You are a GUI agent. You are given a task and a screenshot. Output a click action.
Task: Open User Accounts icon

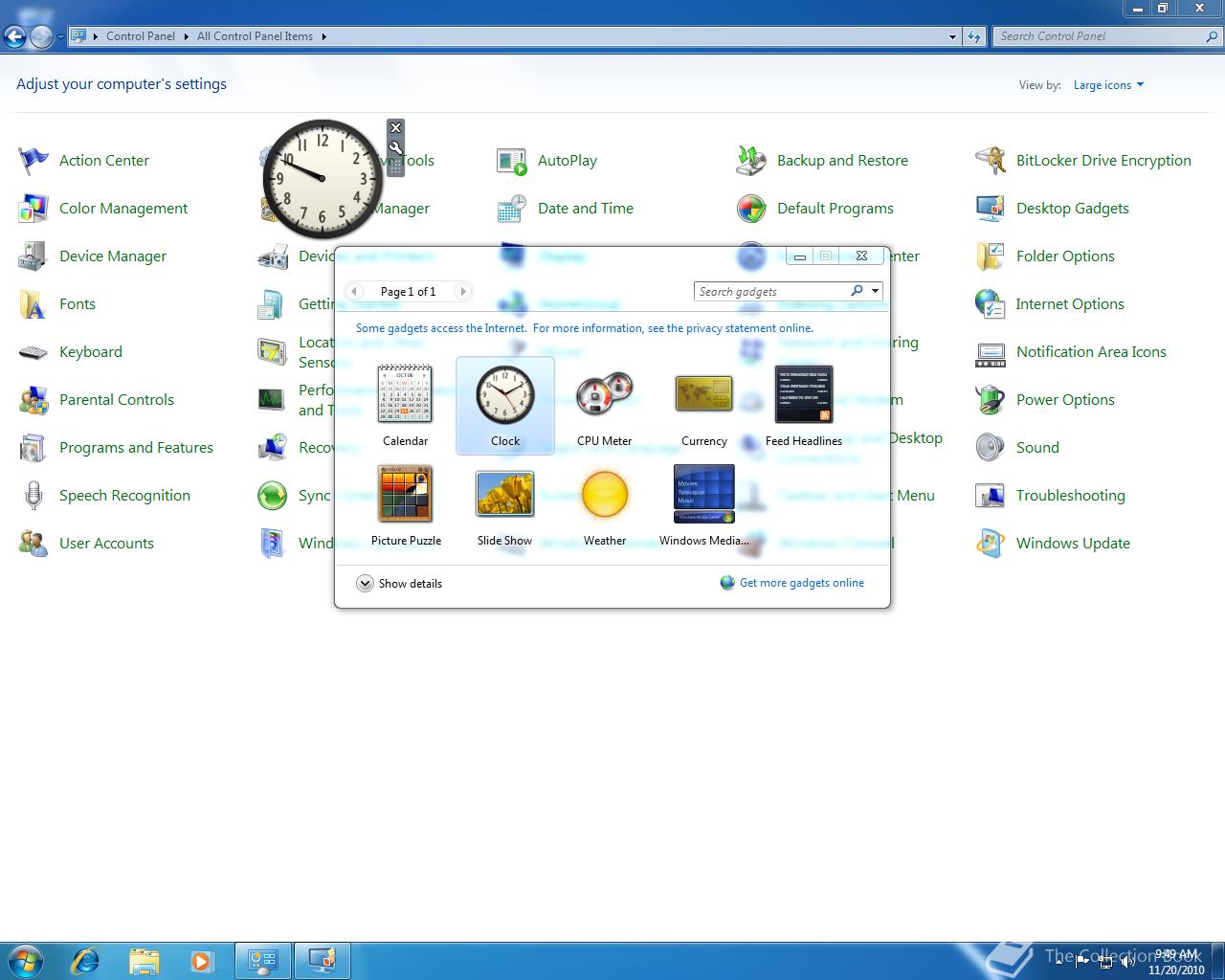[33, 543]
